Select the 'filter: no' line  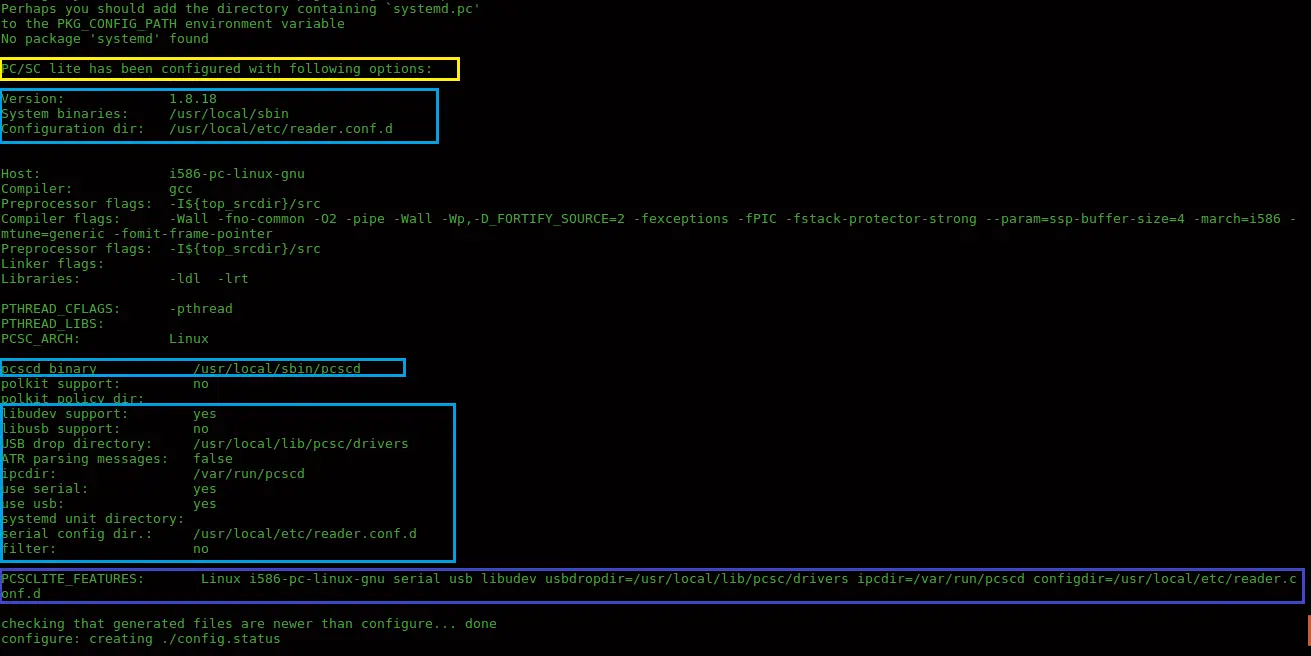[105, 549]
